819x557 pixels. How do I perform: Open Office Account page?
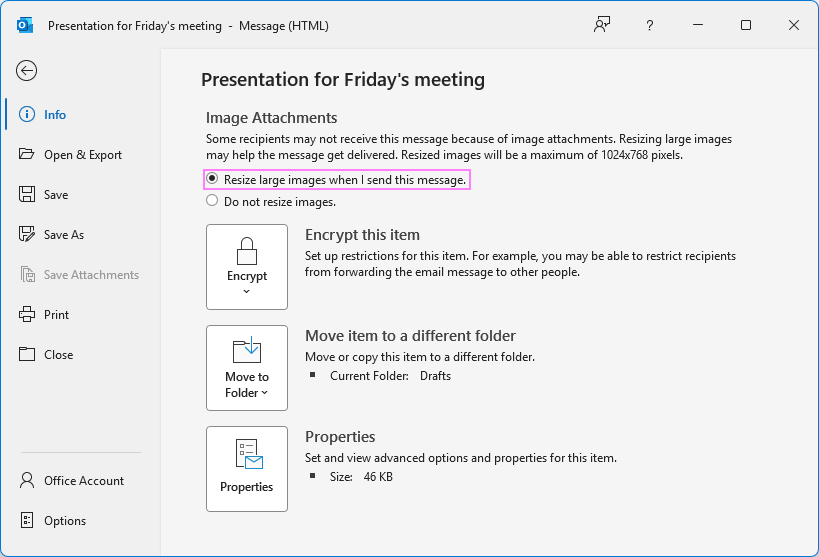tap(72, 480)
